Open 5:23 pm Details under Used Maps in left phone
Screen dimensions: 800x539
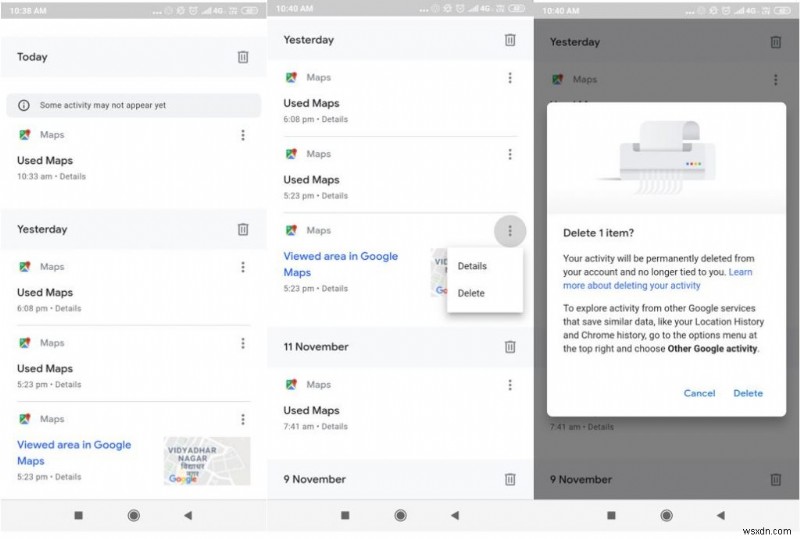pyautogui.click(x=68, y=384)
